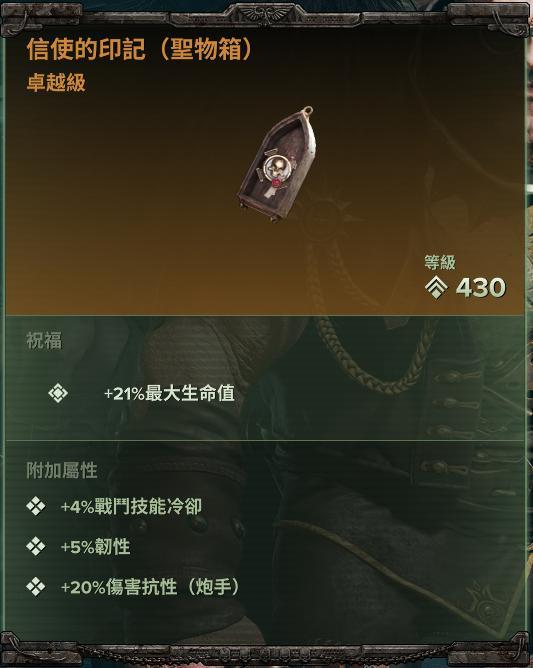Screen dimensions: 533x668
Task: Click the perk icon beside +5%韌性
Action: click(36, 546)
